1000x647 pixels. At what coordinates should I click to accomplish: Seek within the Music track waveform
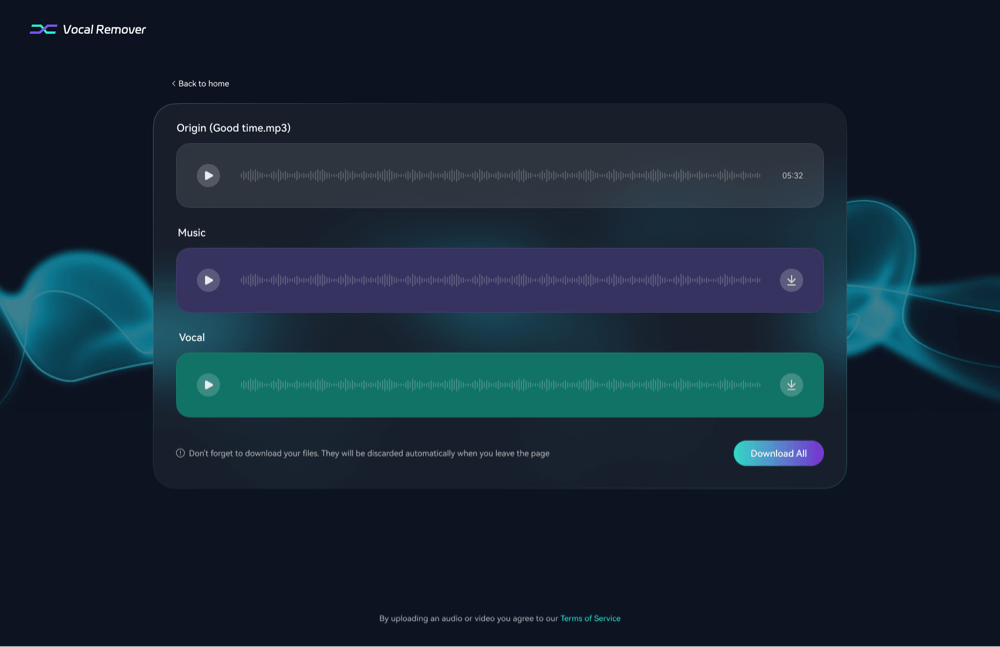coord(500,280)
